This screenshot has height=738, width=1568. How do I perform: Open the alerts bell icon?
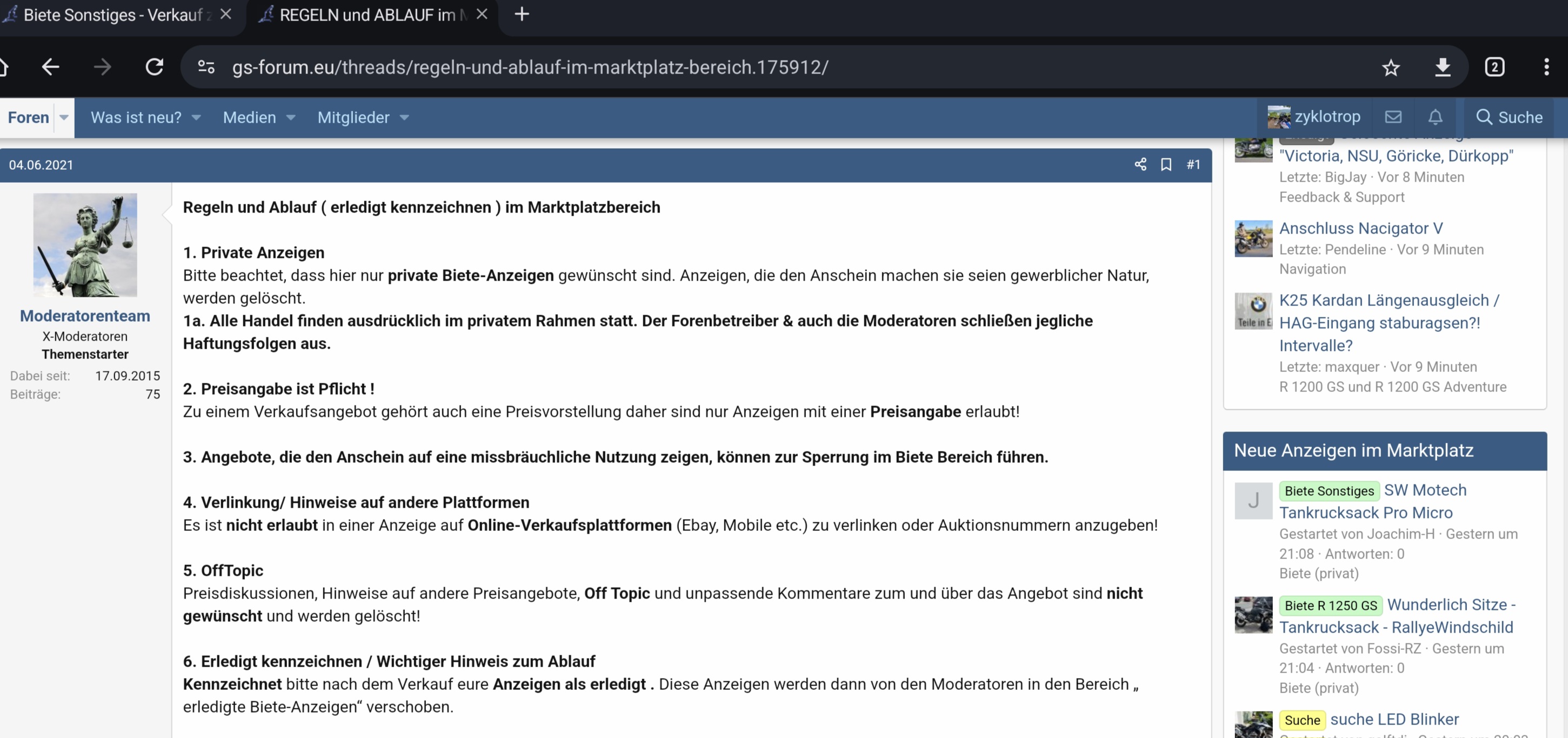[1434, 117]
